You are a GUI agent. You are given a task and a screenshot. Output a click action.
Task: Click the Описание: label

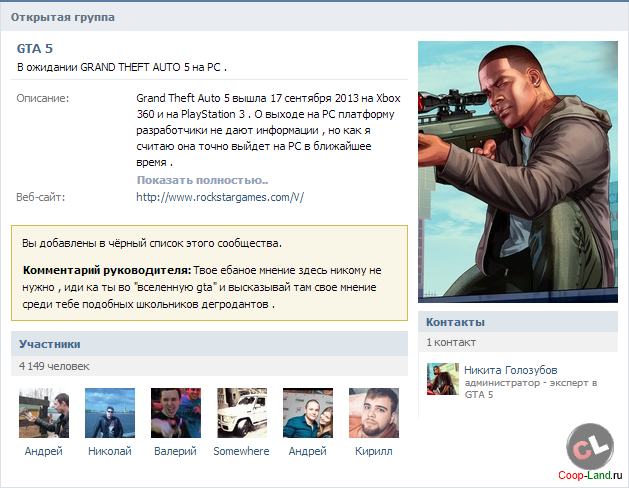coord(43,98)
